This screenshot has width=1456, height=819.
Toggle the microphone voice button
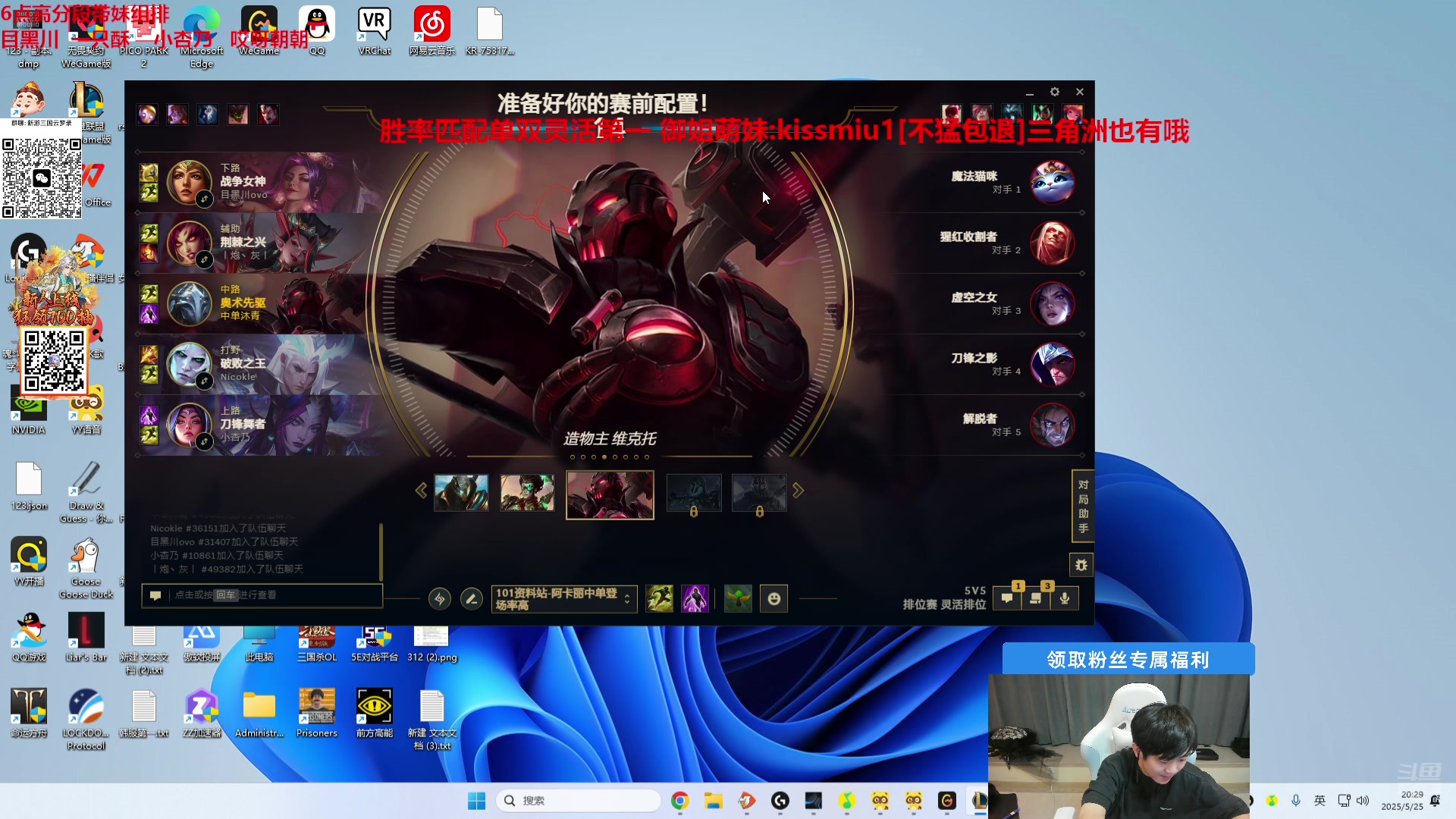[x=1065, y=598]
